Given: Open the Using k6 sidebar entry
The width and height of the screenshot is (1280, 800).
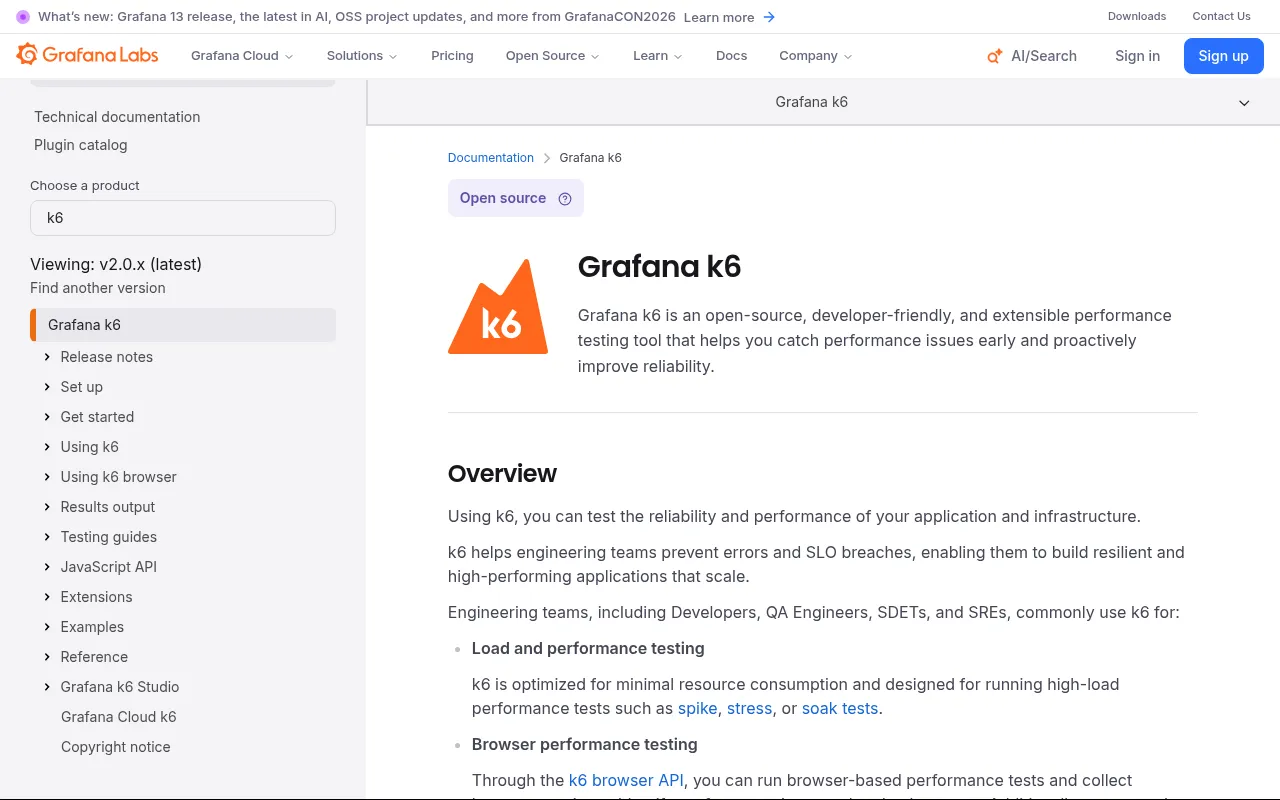Looking at the screenshot, I should tap(90, 447).
